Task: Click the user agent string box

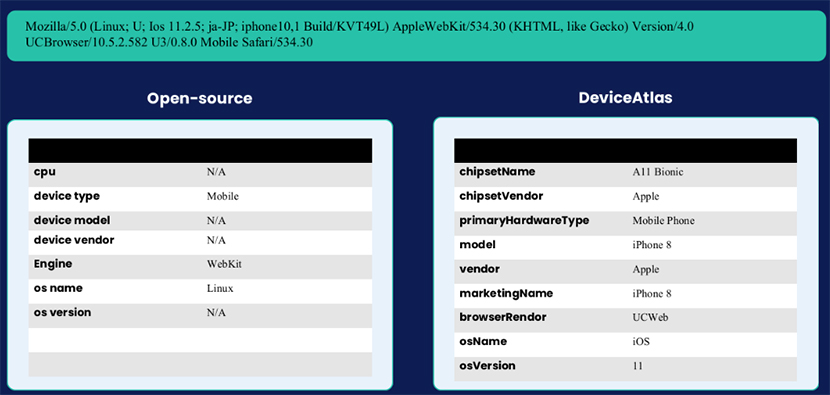Action: coord(415,35)
